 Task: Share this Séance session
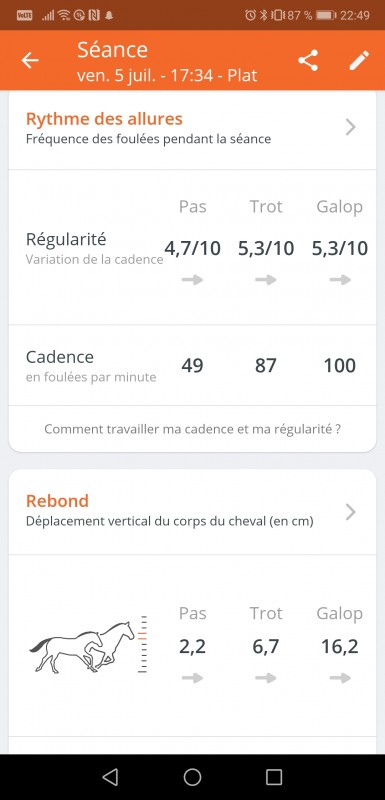(308, 60)
